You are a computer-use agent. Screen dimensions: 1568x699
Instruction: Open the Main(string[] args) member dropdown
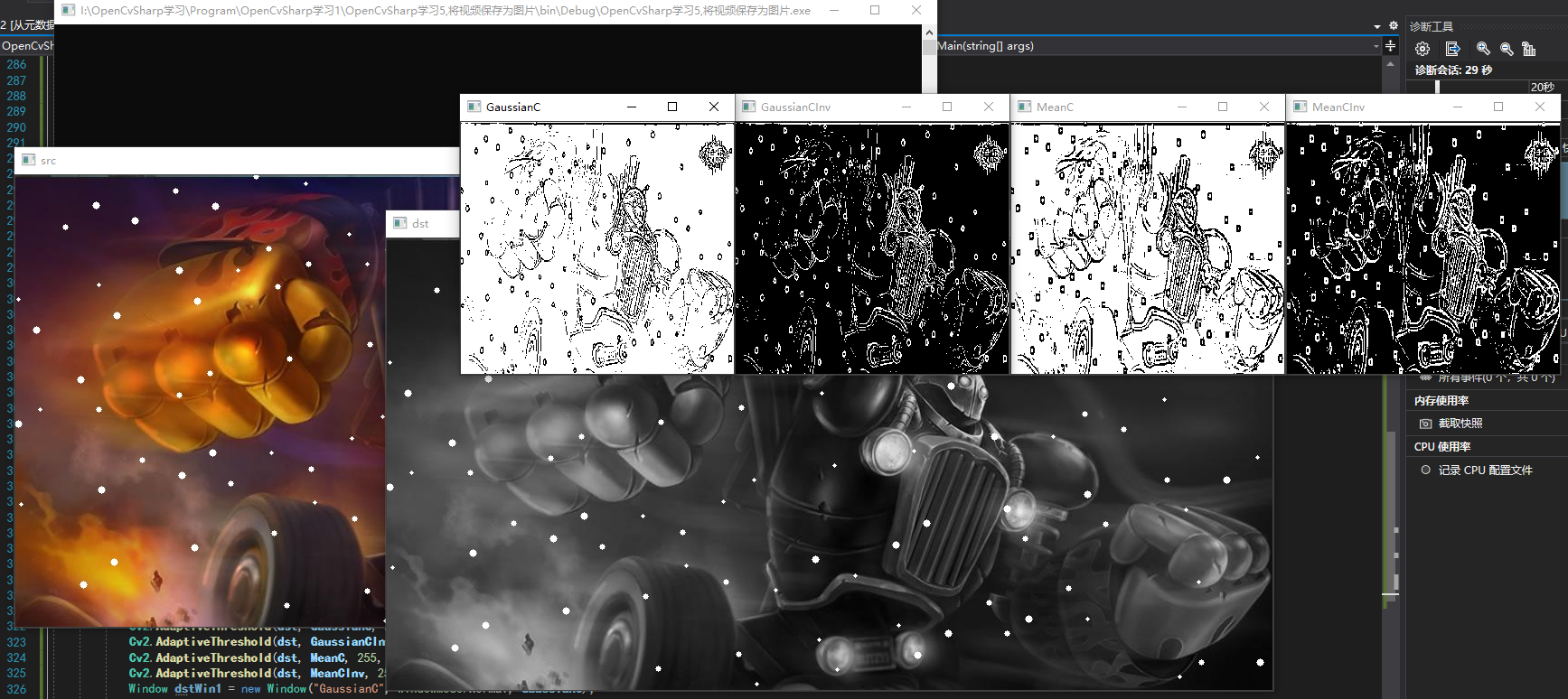click(1376, 46)
